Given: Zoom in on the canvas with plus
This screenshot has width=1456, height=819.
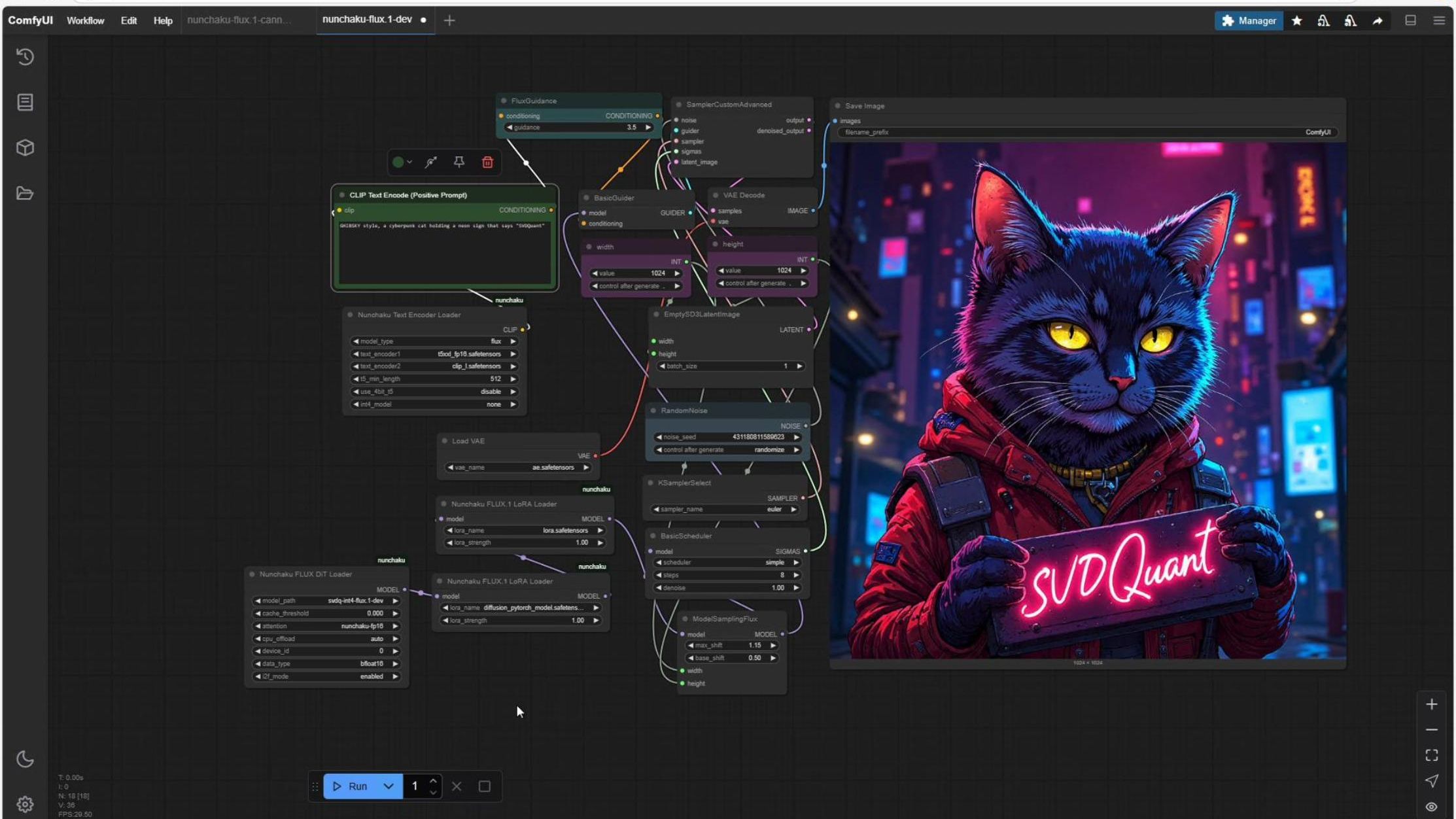Looking at the screenshot, I should (1432, 704).
